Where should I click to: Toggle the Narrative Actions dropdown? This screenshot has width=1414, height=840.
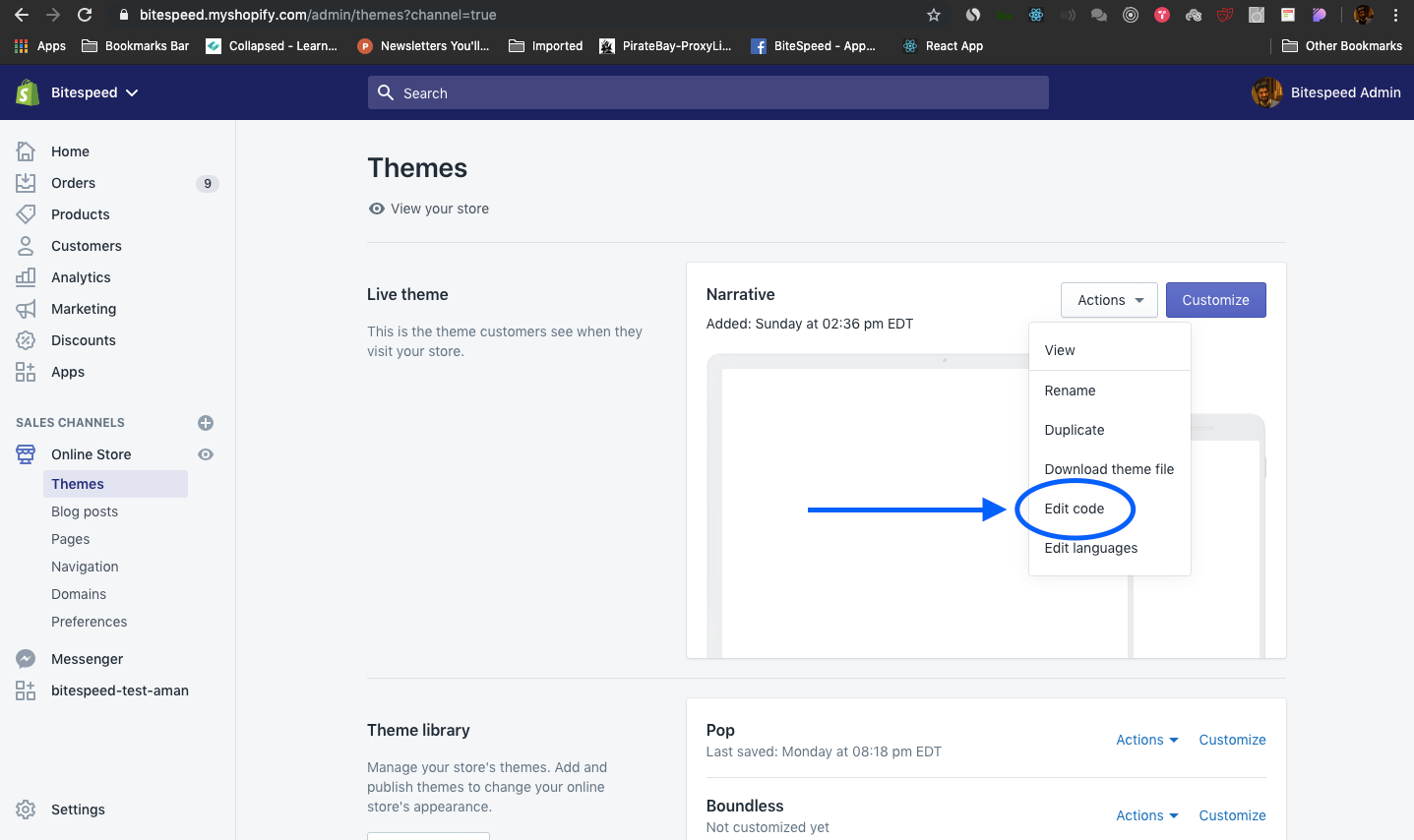click(1109, 300)
